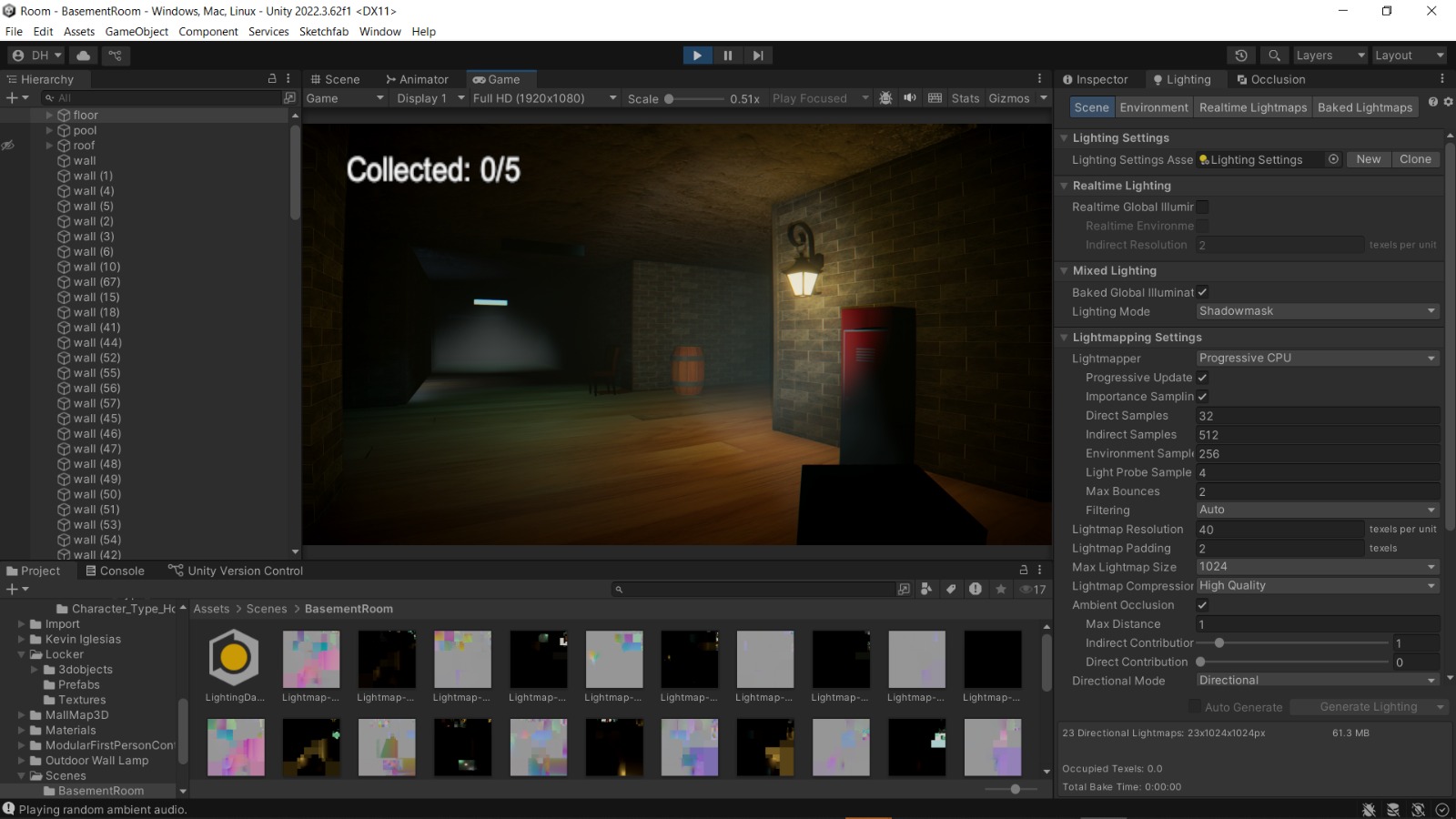Expand the floor object in the Hierarchy
The height and width of the screenshot is (819, 1456).
(x=48, y=115)
